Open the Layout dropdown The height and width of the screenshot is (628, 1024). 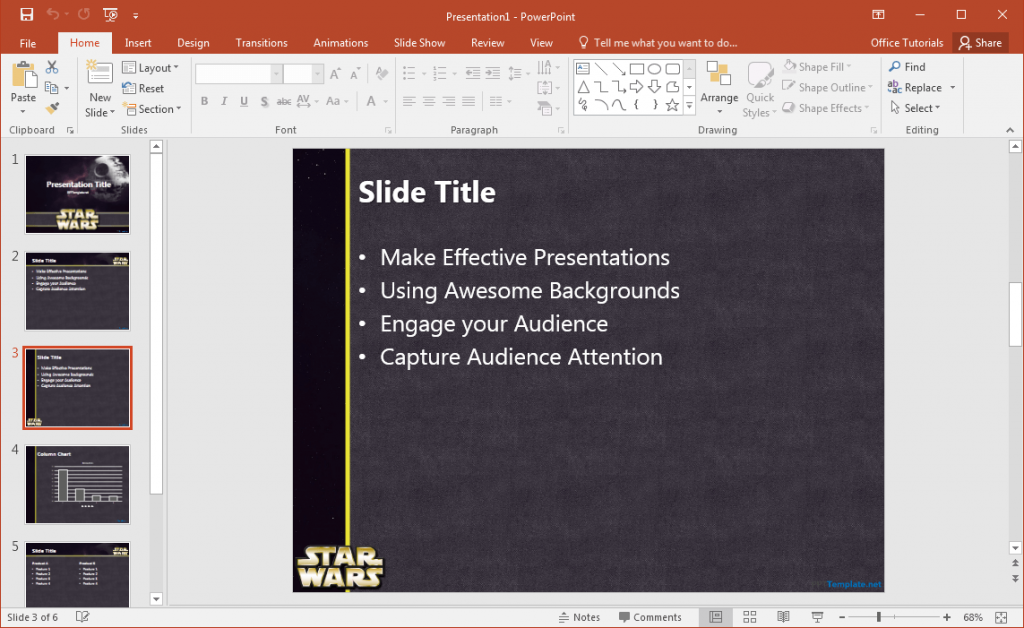coord(152,67)
